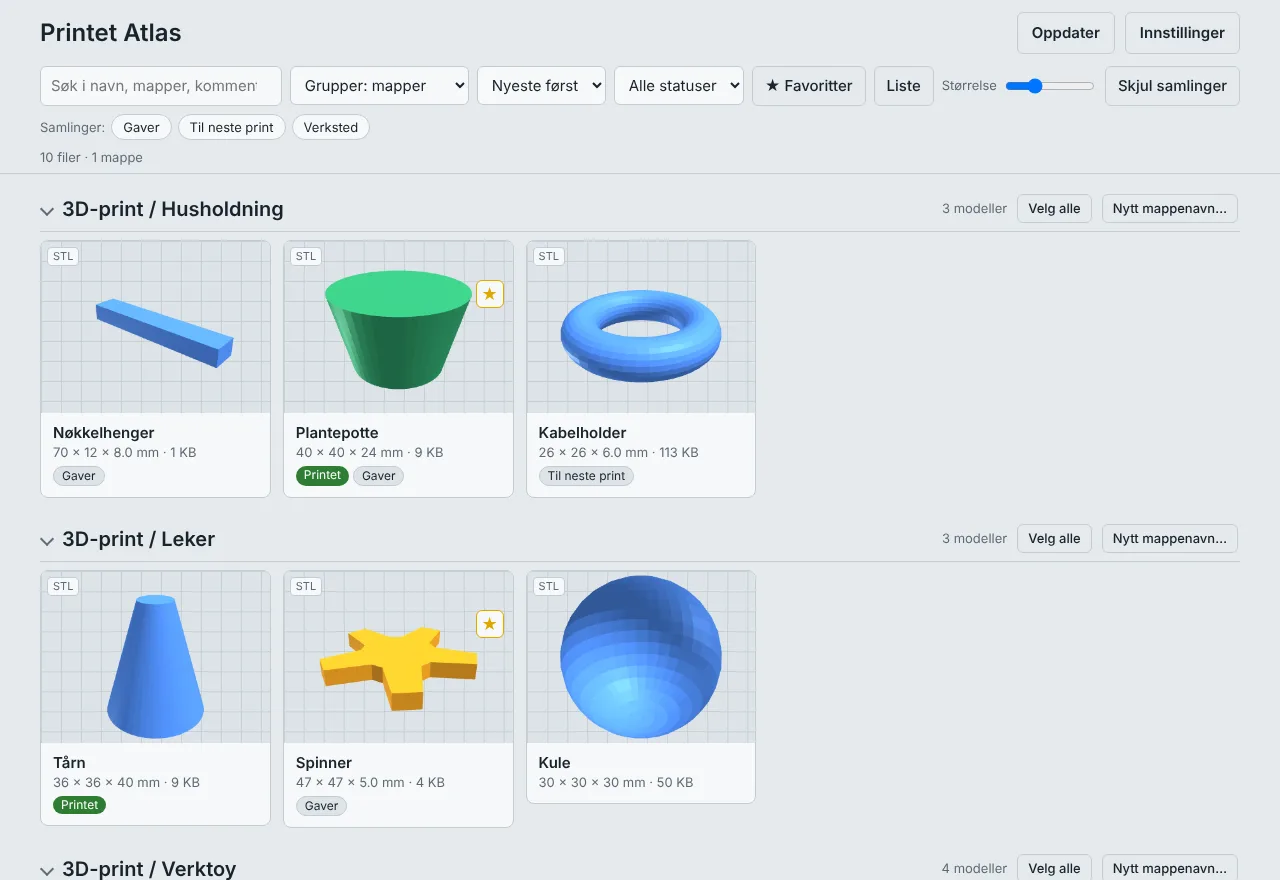Toggle favorite star on Spinner card
The height and width of the screenshot is (880, 1280).
click(x=490, y=624)
